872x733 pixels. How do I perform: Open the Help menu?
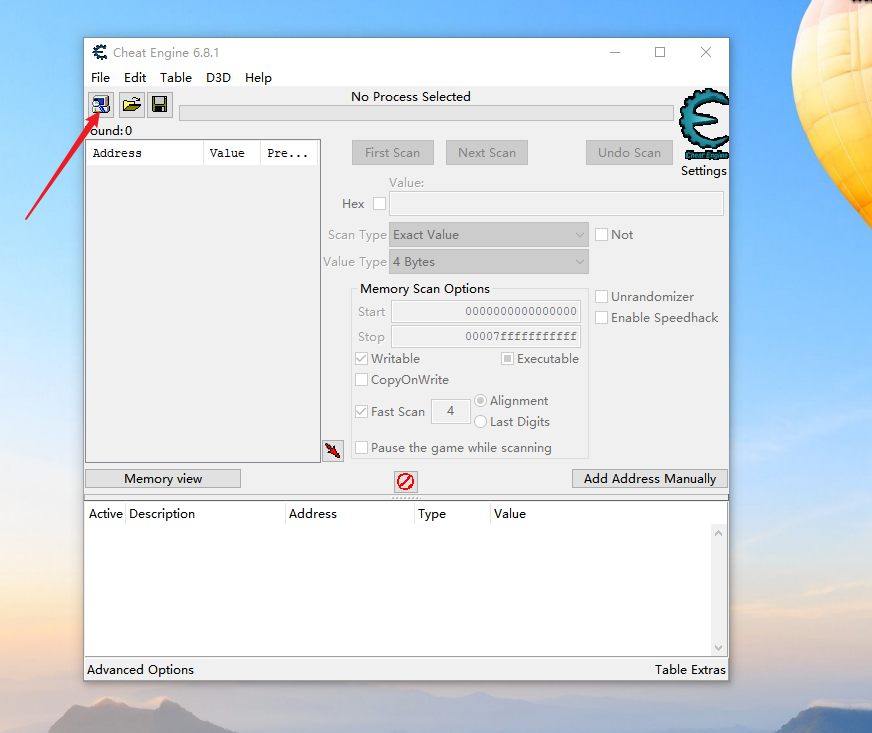coord(258,77)
